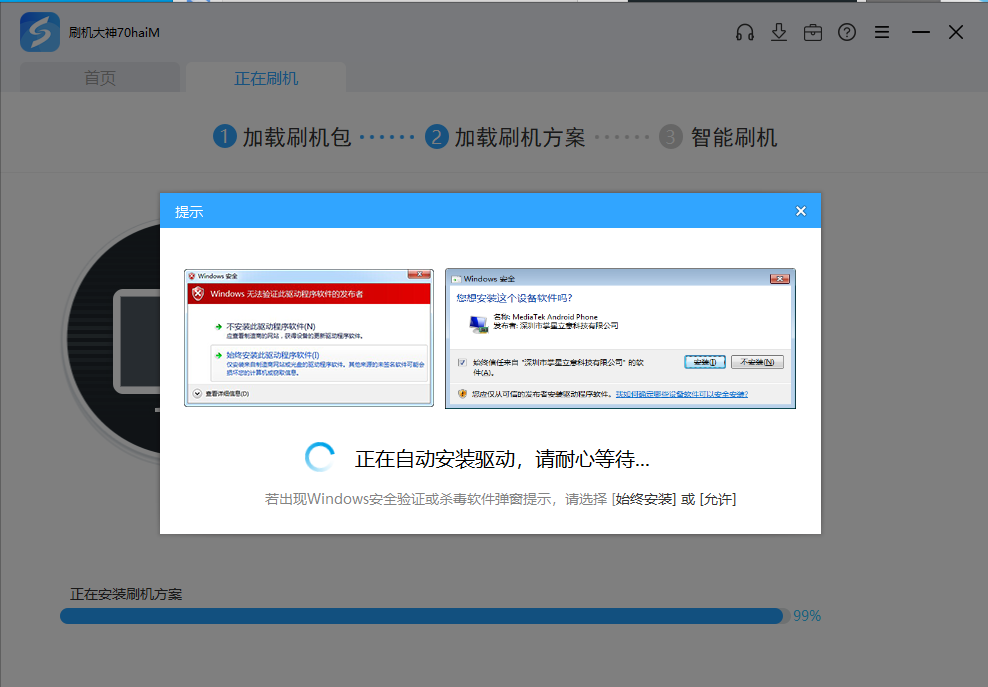This screenshot has height=687, width=988.
Task: Click step 1 加载刷机包
Action: pyautogui.click(x=282, y=137)
